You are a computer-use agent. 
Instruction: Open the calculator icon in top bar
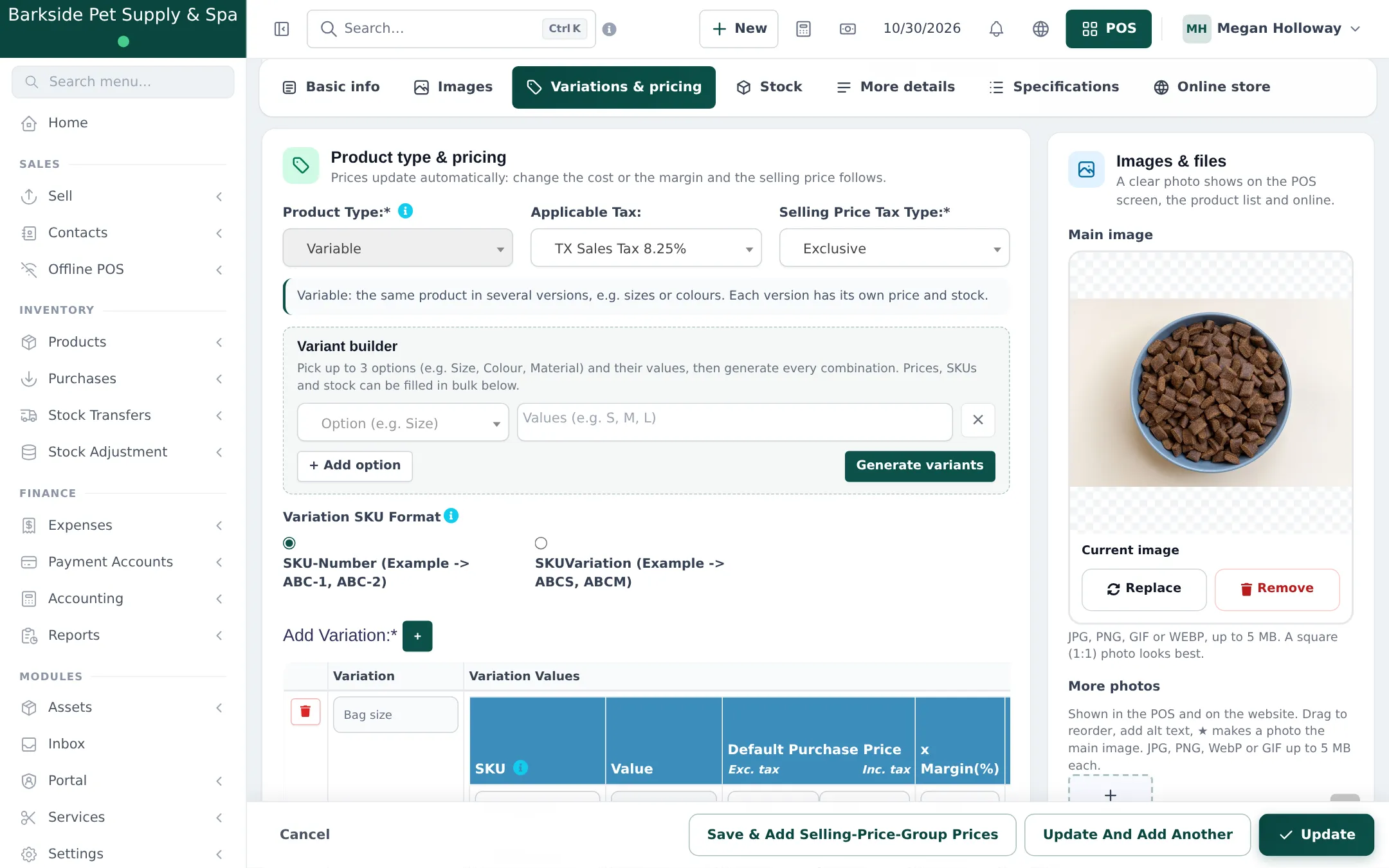tap(803, 29)
